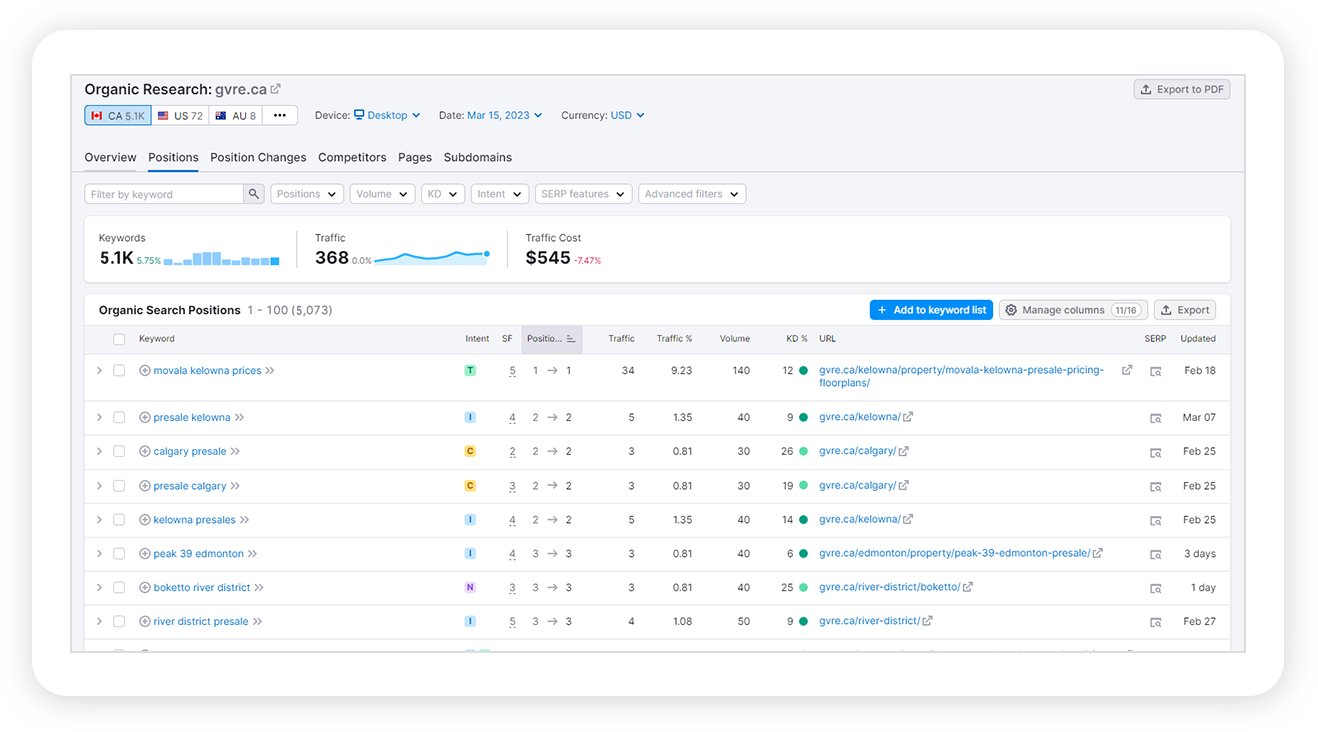
Task: Select the US 72 database button
Action: pos(180,115)
